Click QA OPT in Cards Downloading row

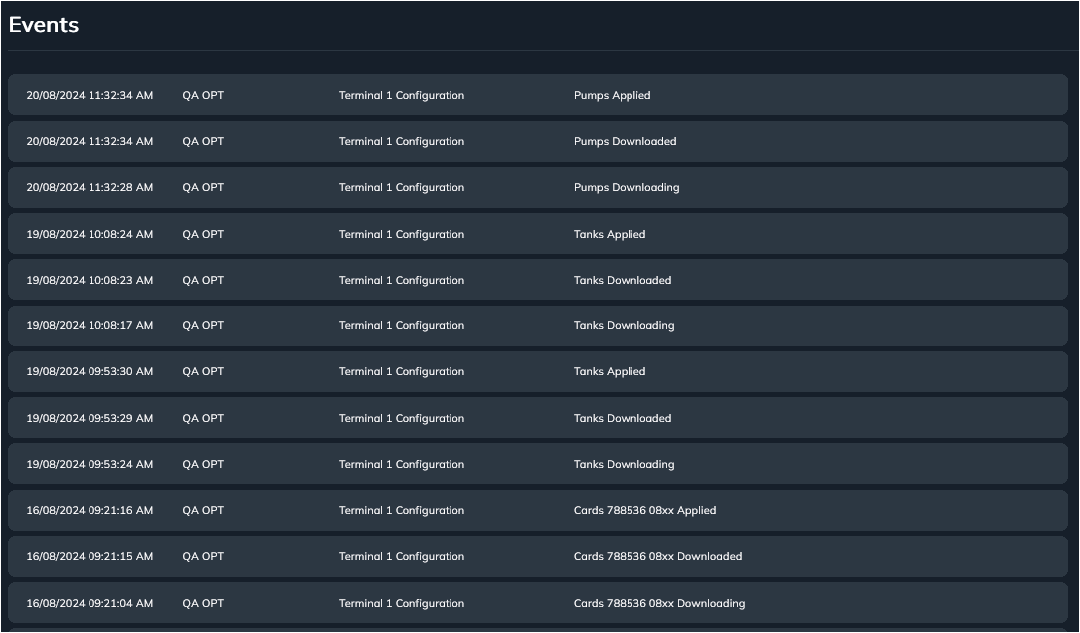[203, 603]
